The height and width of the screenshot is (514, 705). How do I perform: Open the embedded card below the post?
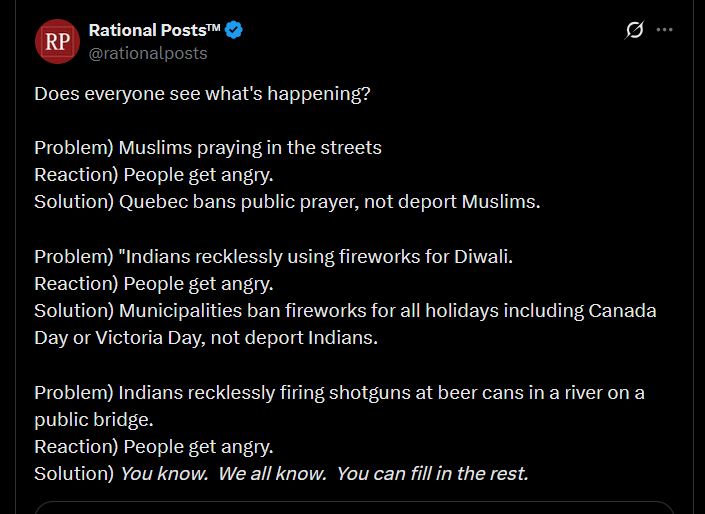click(352, 507)
